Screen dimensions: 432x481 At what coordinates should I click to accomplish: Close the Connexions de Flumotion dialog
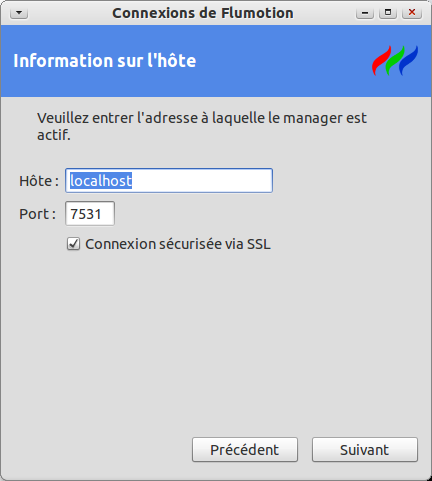click(412, 13)
